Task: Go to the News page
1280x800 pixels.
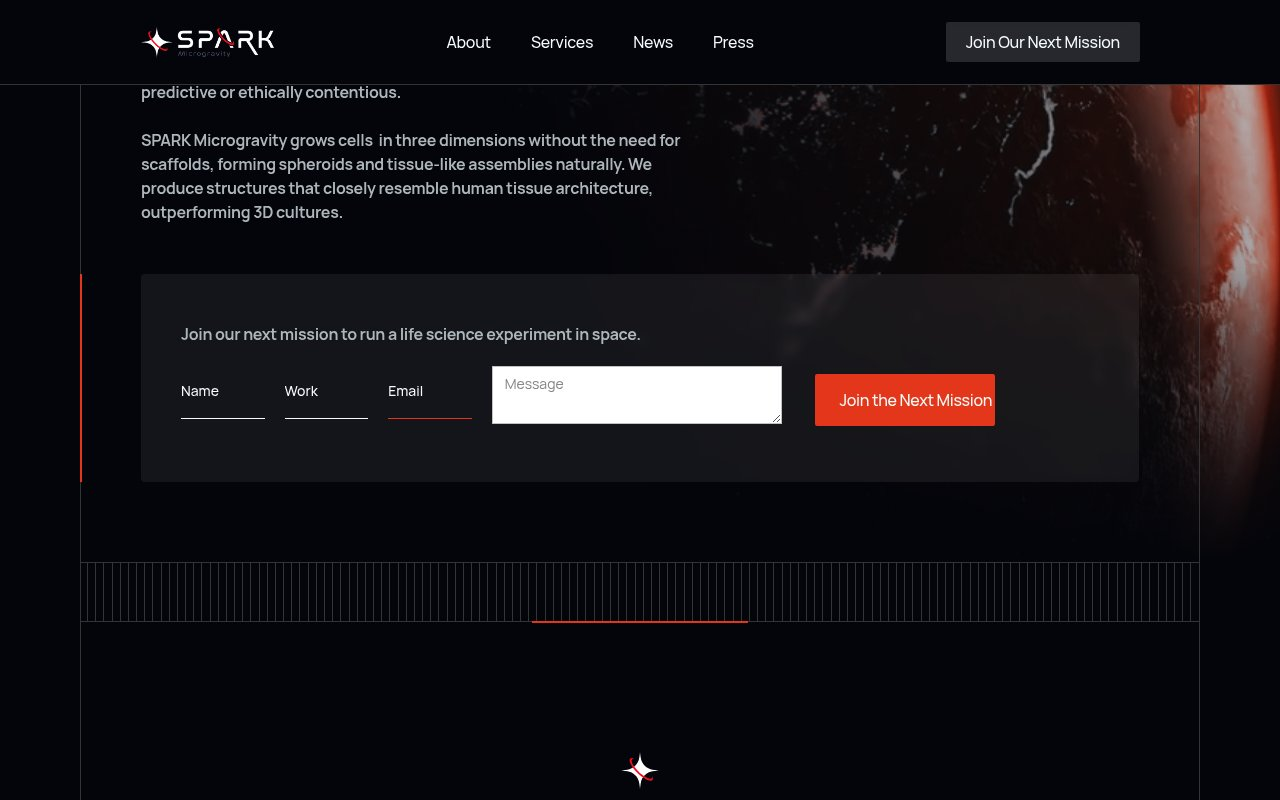Action: coord(653,42)
